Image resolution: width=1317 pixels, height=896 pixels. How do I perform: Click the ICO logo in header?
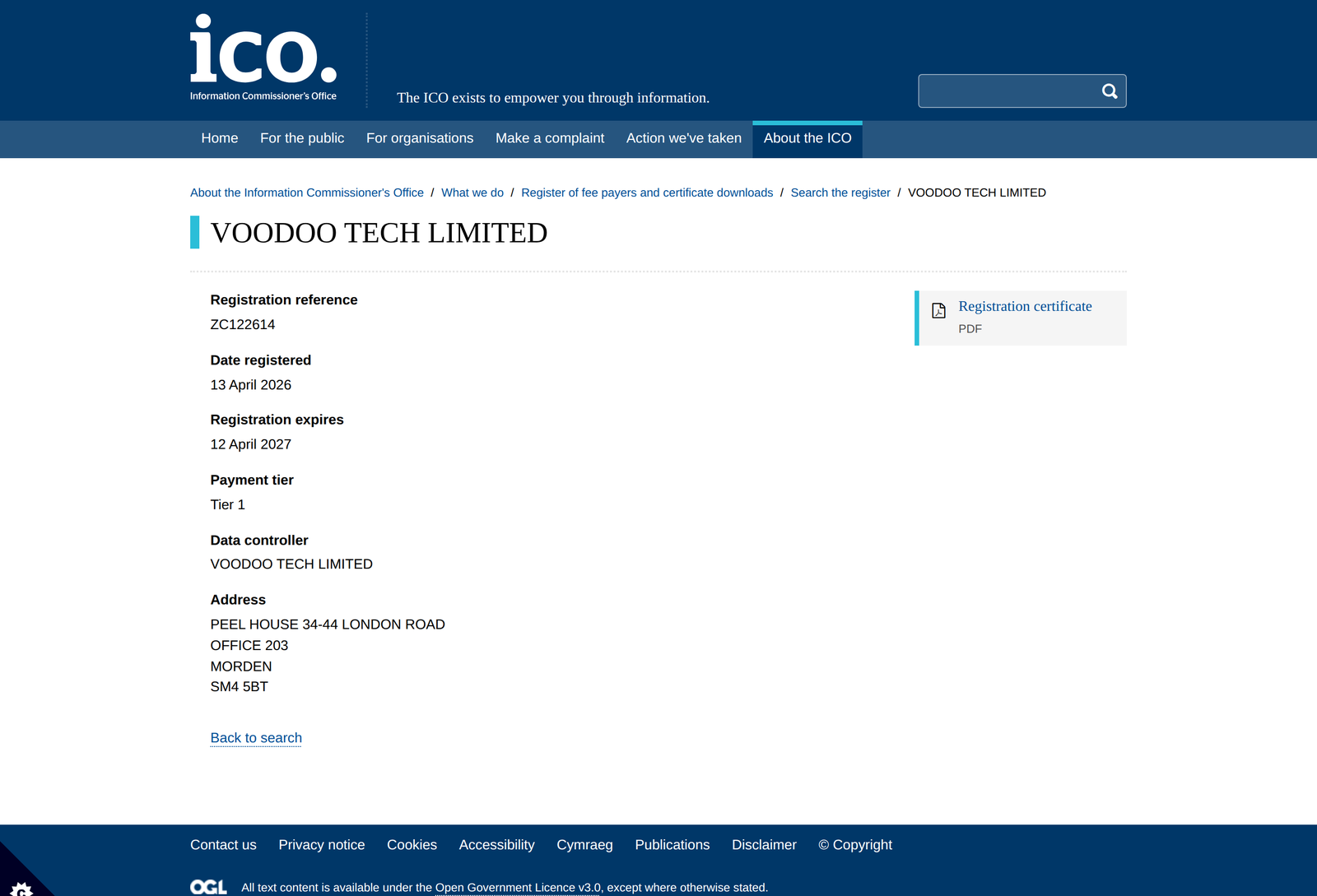(263, 58)
